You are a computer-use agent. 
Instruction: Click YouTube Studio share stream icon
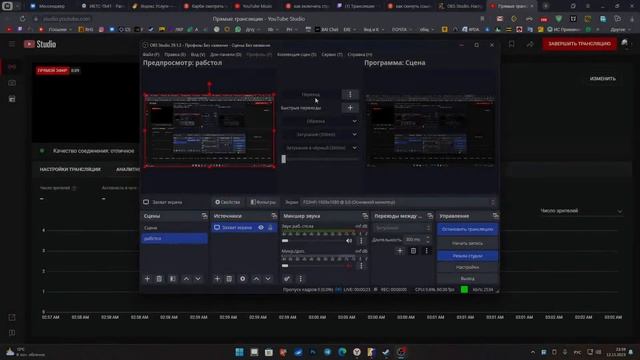(530, 44)
